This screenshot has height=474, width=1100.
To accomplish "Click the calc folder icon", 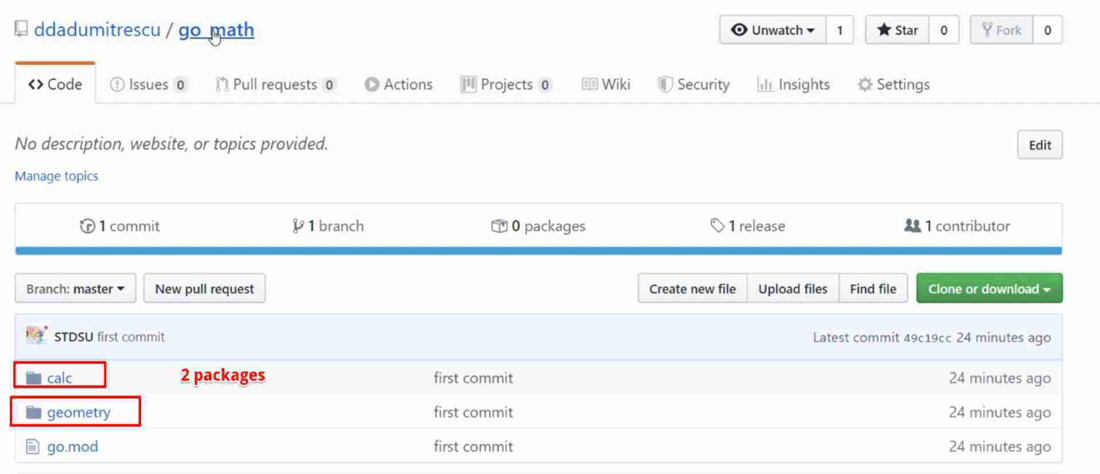I will [34, 378].
